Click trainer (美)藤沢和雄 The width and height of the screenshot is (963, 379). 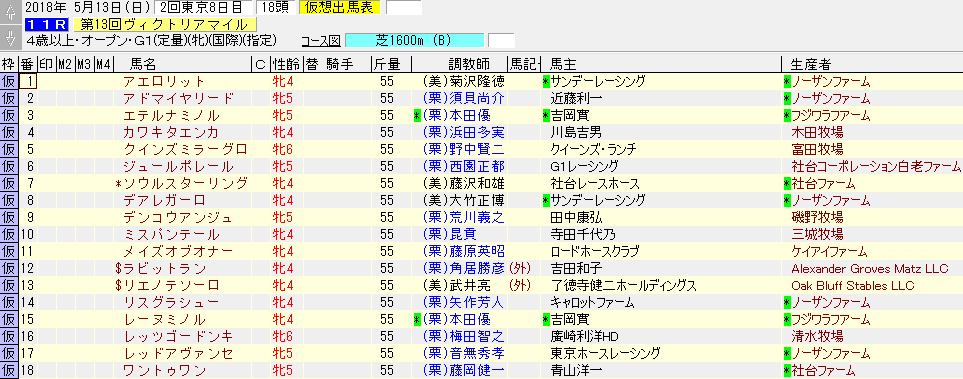click(464, 183)
